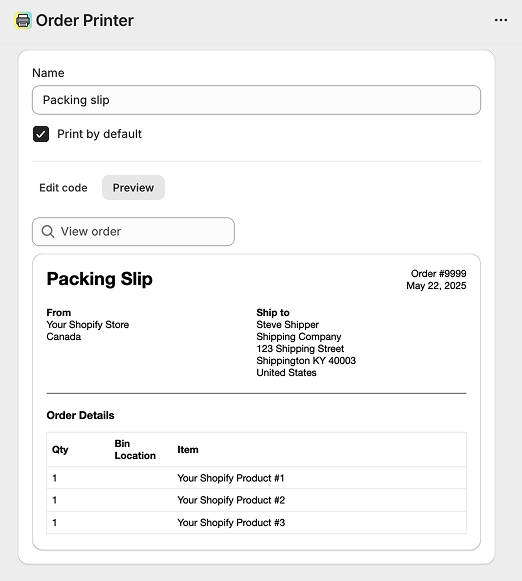Click the Order #9999 text
The width and height of the screenshot is (522, 581).
[439, 273]
